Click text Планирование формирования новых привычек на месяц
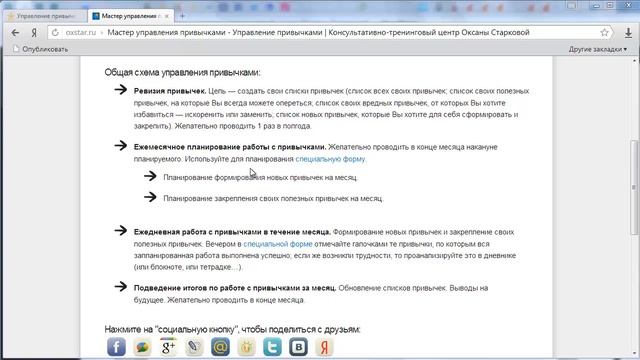 click(x=260, y=178)
